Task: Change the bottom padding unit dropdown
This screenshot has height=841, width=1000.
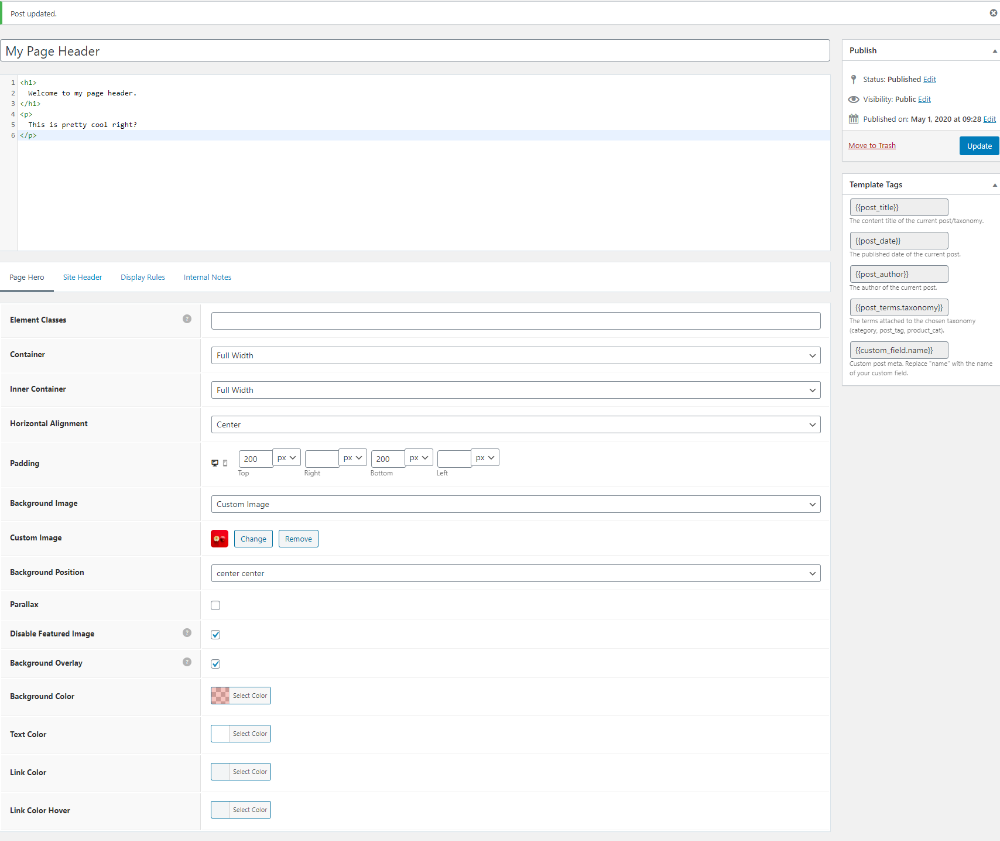Action: click(419, 457)
